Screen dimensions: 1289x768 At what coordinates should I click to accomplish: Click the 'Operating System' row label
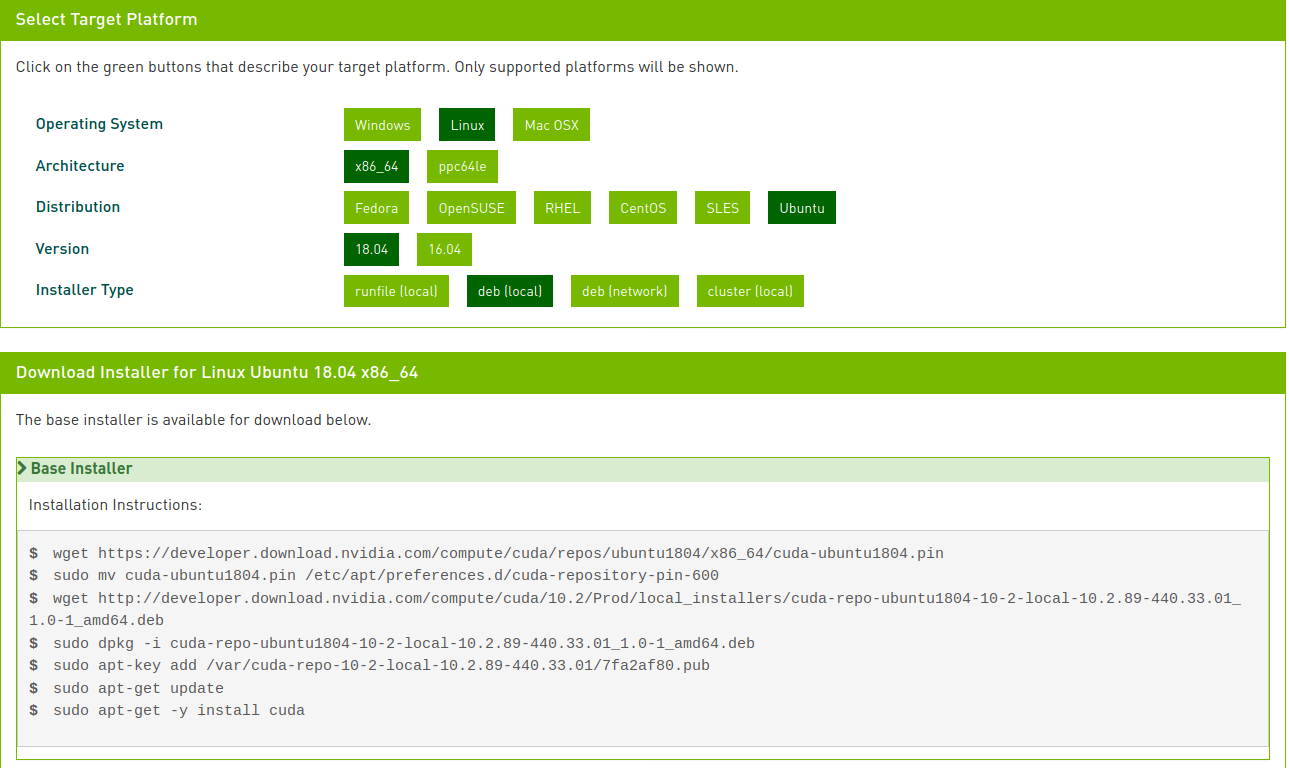(x=99, y=124)
